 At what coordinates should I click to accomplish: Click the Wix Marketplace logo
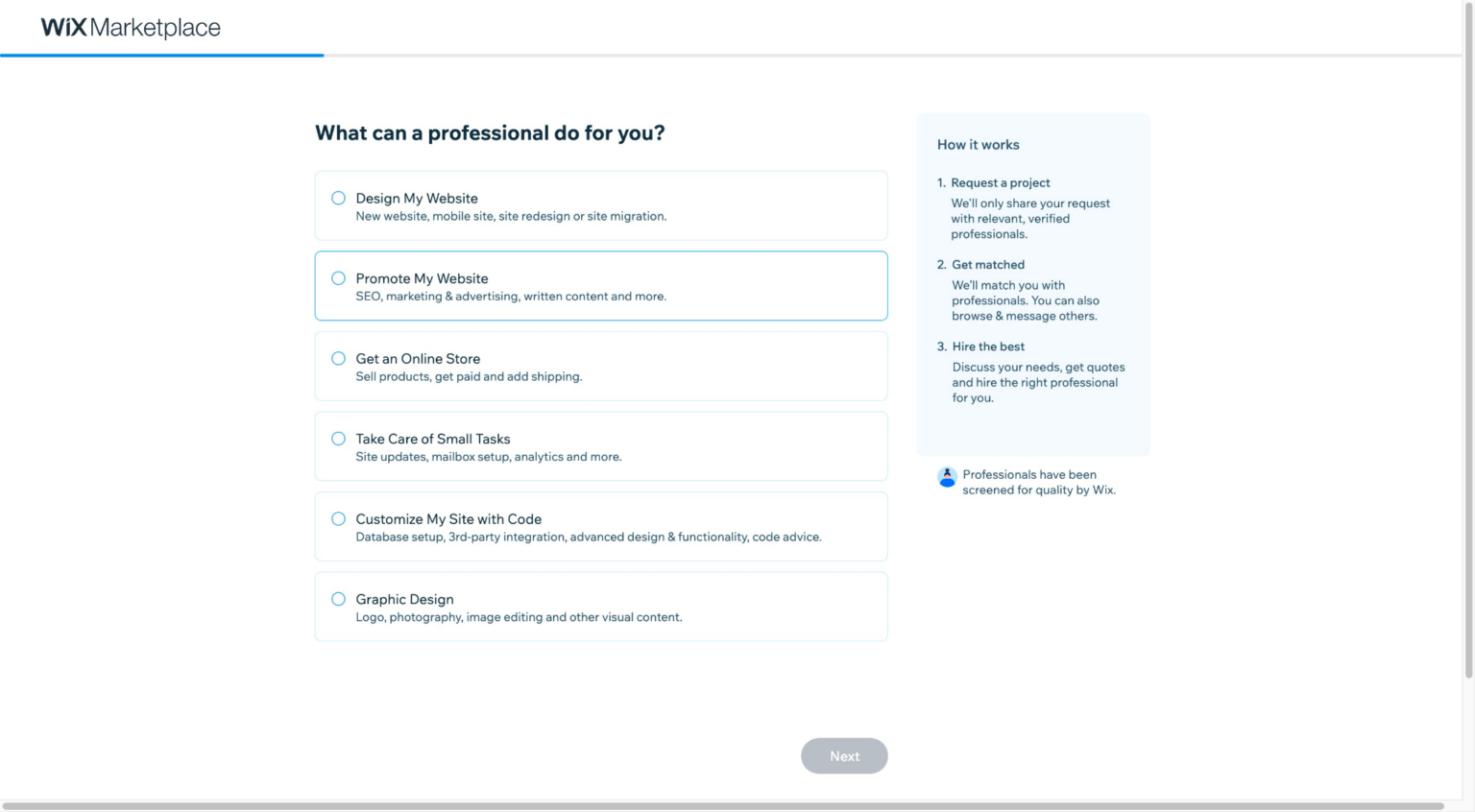(x=130, y=28)
